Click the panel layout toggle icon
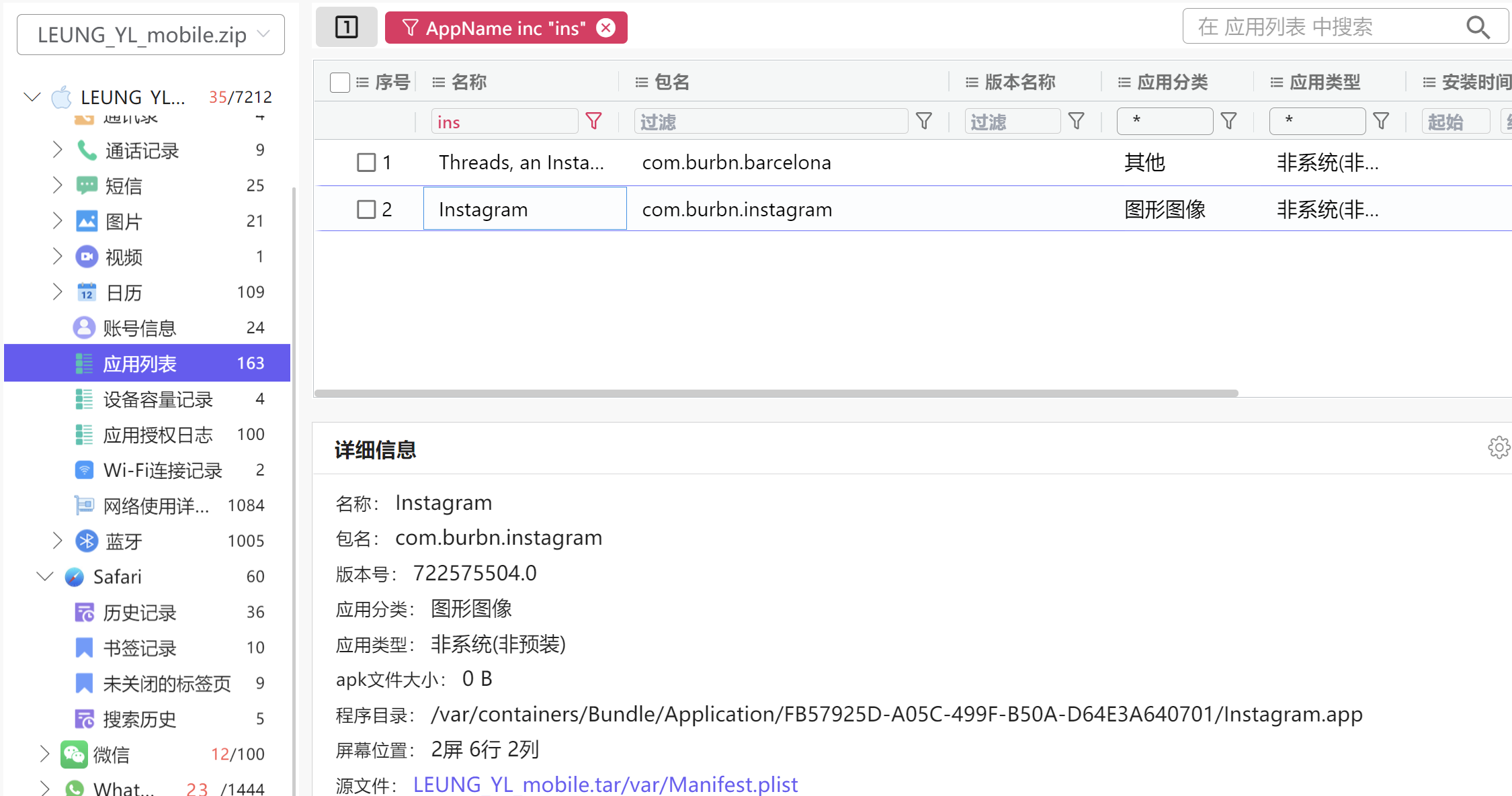This screenshot has height=796, width=1512. [347, 28]
